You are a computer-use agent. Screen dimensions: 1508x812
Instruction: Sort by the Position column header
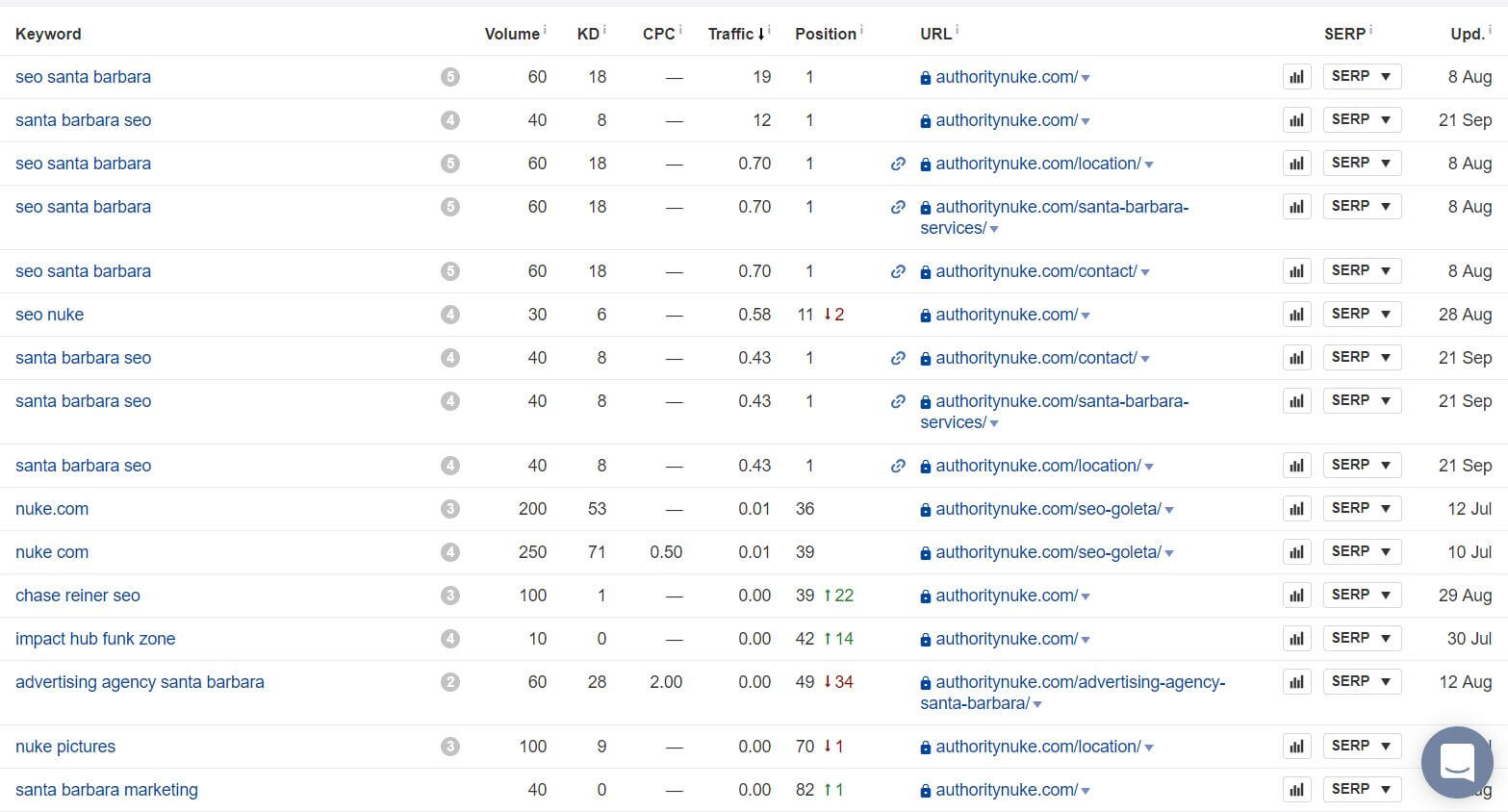pos(826,34)
